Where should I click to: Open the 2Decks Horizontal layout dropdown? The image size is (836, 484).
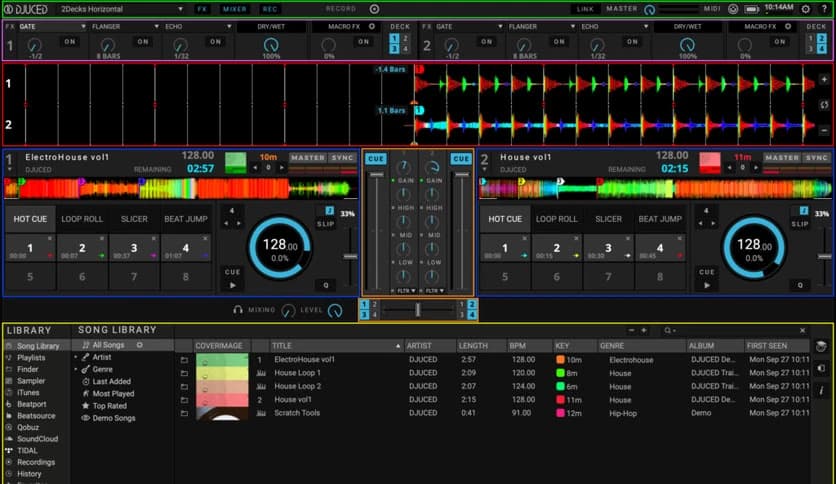point(120,9)
